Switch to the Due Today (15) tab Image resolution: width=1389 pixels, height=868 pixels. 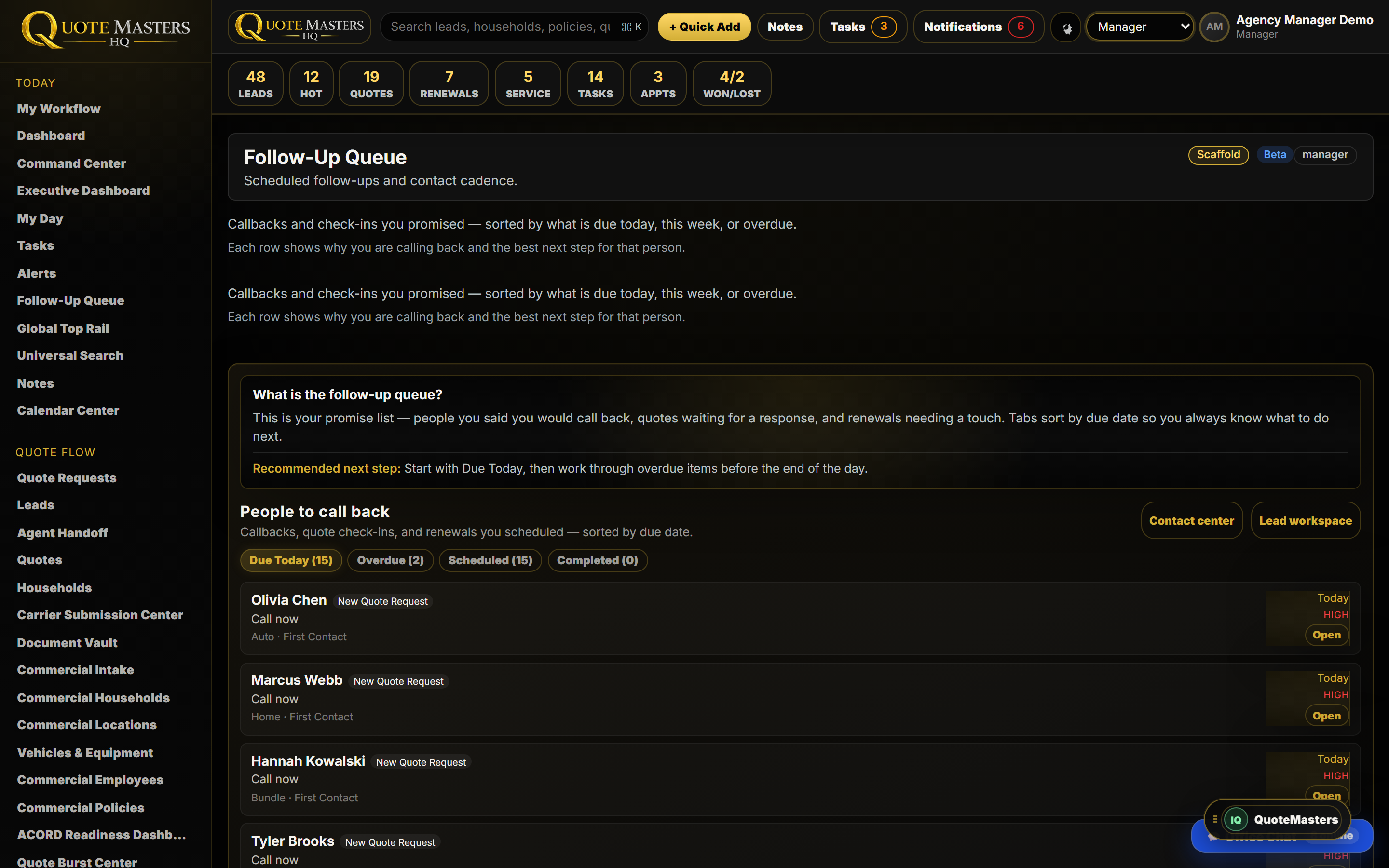tap(291, 560)
